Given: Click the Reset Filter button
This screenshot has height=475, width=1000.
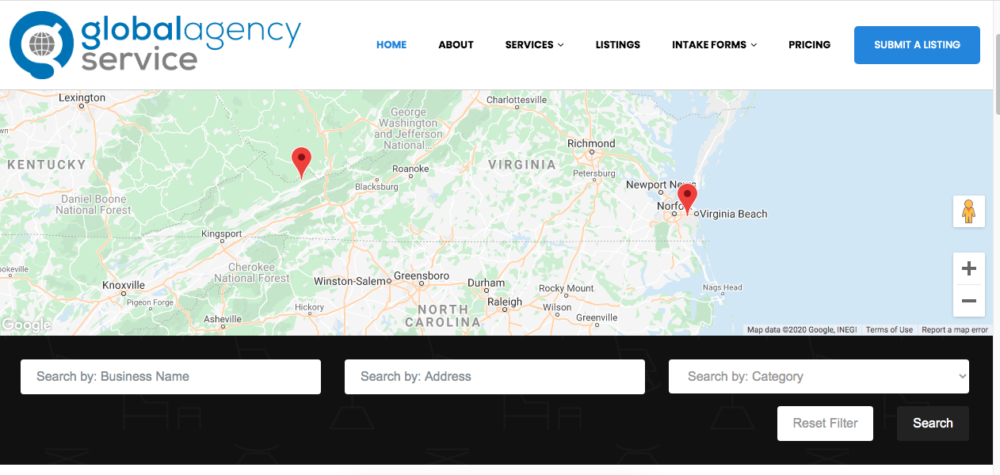Looking at the screenshot, I should 825,423.
